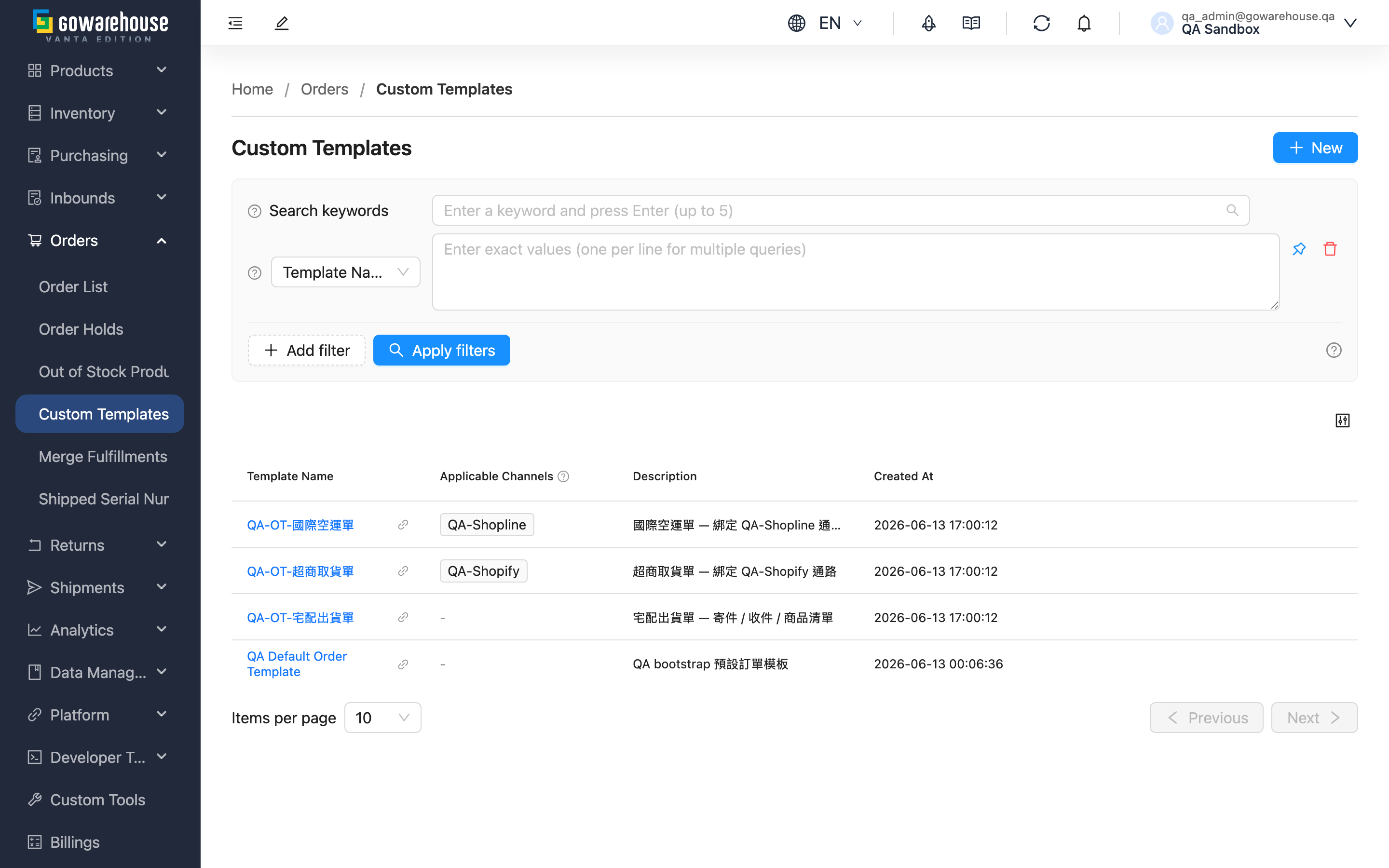Screen dimensions: 1389x868
Task: Collapse the Orders menu
Action: pyautogui.click(x=100, y=241)
